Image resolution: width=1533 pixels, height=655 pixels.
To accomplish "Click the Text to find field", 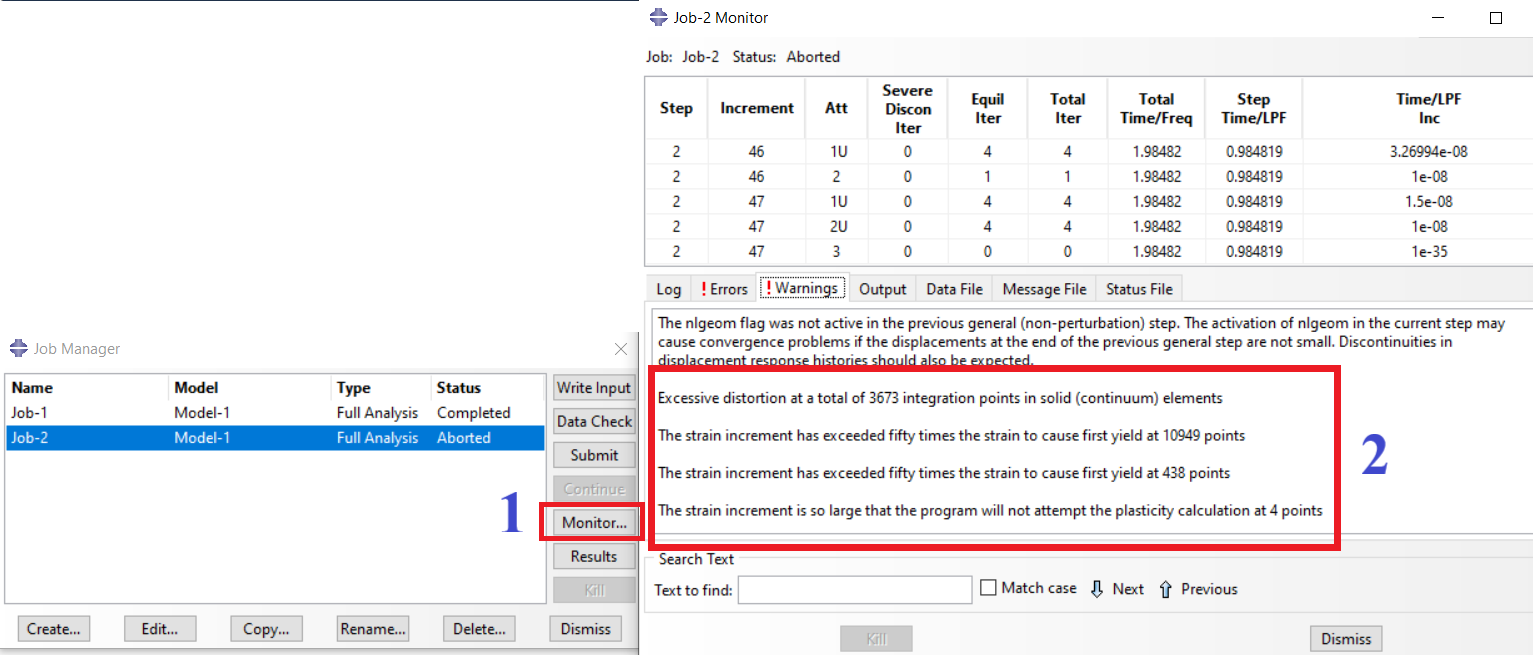I will 855,590.
